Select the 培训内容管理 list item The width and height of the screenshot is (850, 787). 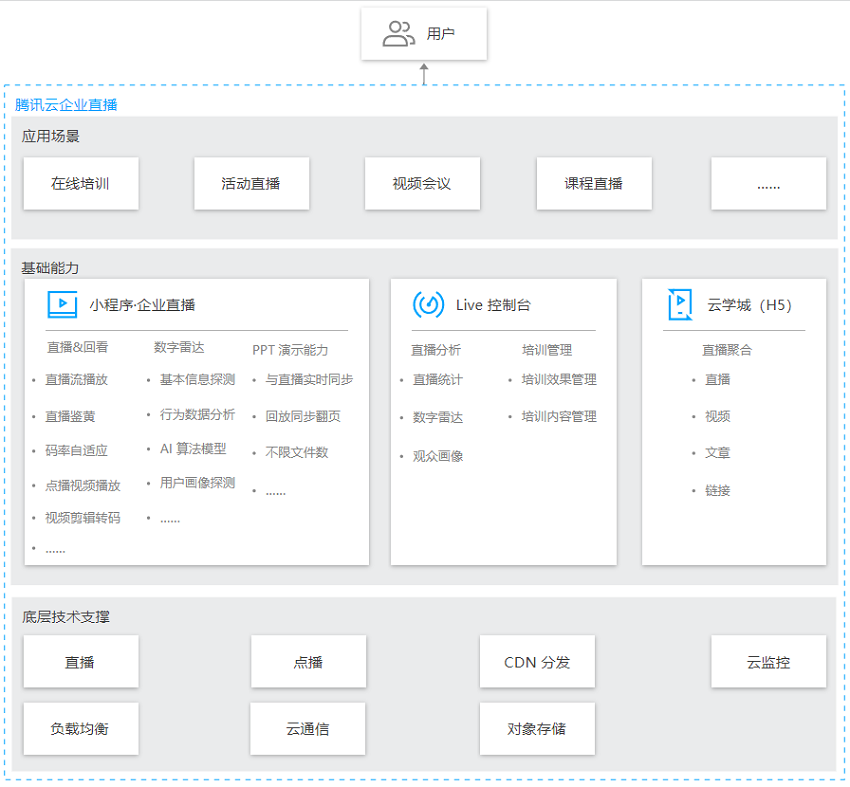(559, 416)
